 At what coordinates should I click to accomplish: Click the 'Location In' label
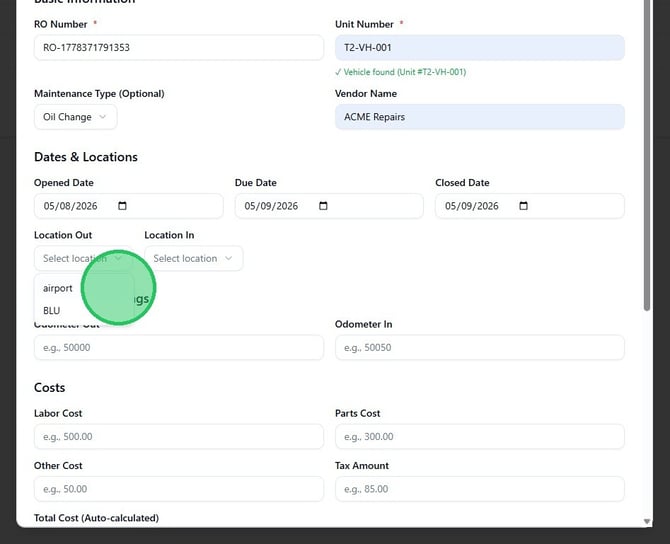click(x=169, y=235)
